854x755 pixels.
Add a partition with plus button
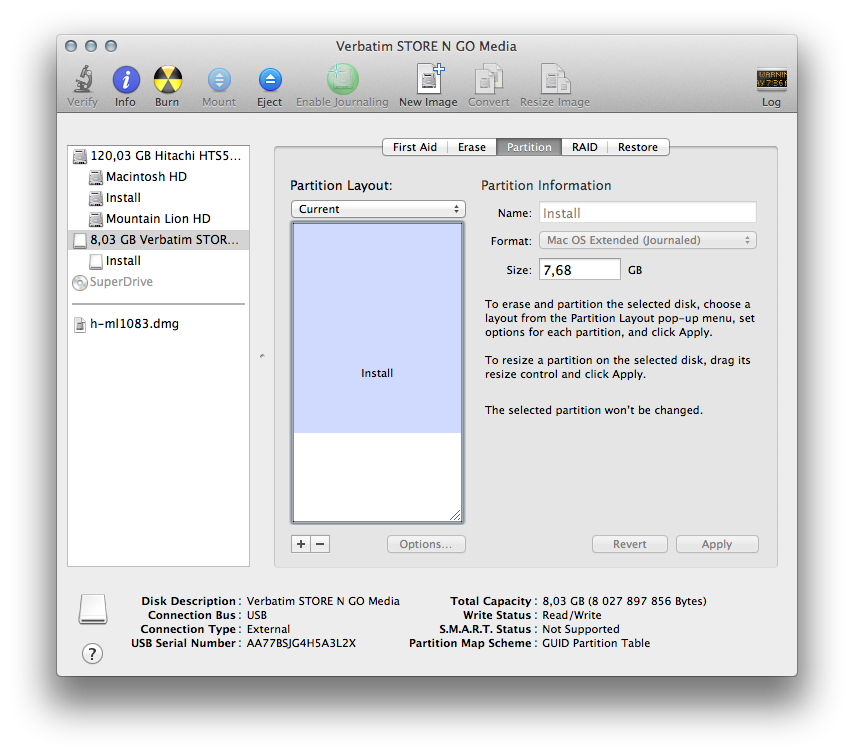point(301,544)
